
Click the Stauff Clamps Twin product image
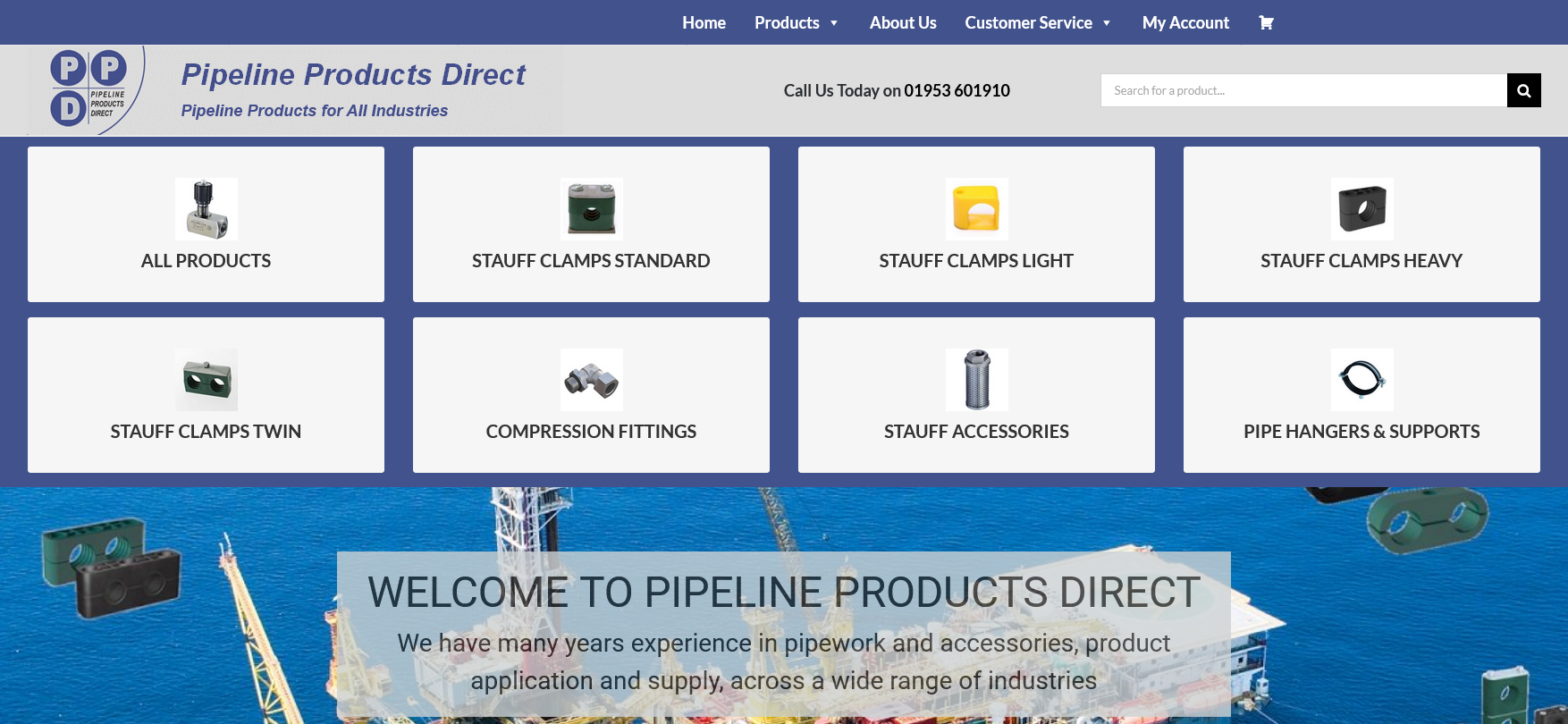(x=206, y=380)
